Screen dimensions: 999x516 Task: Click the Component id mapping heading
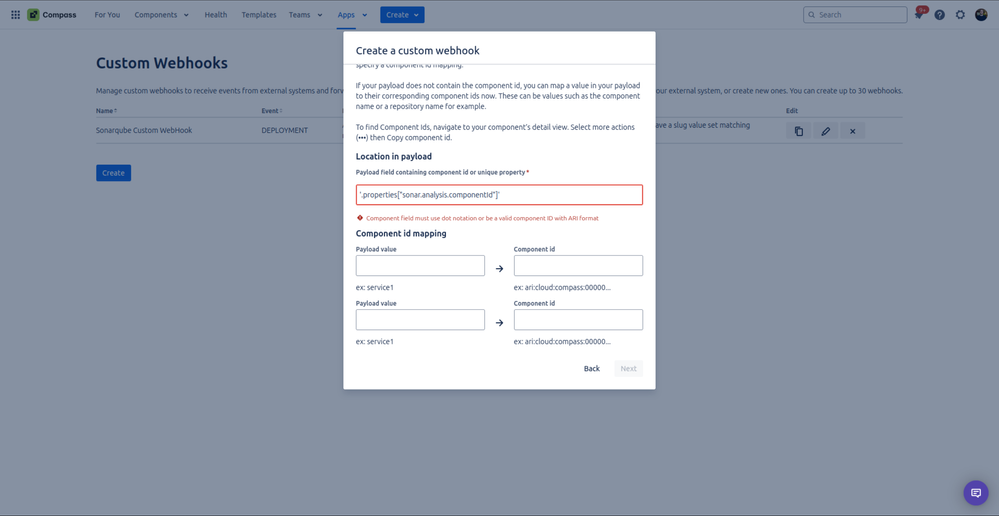pyautogui.click(x=401, y=233)
